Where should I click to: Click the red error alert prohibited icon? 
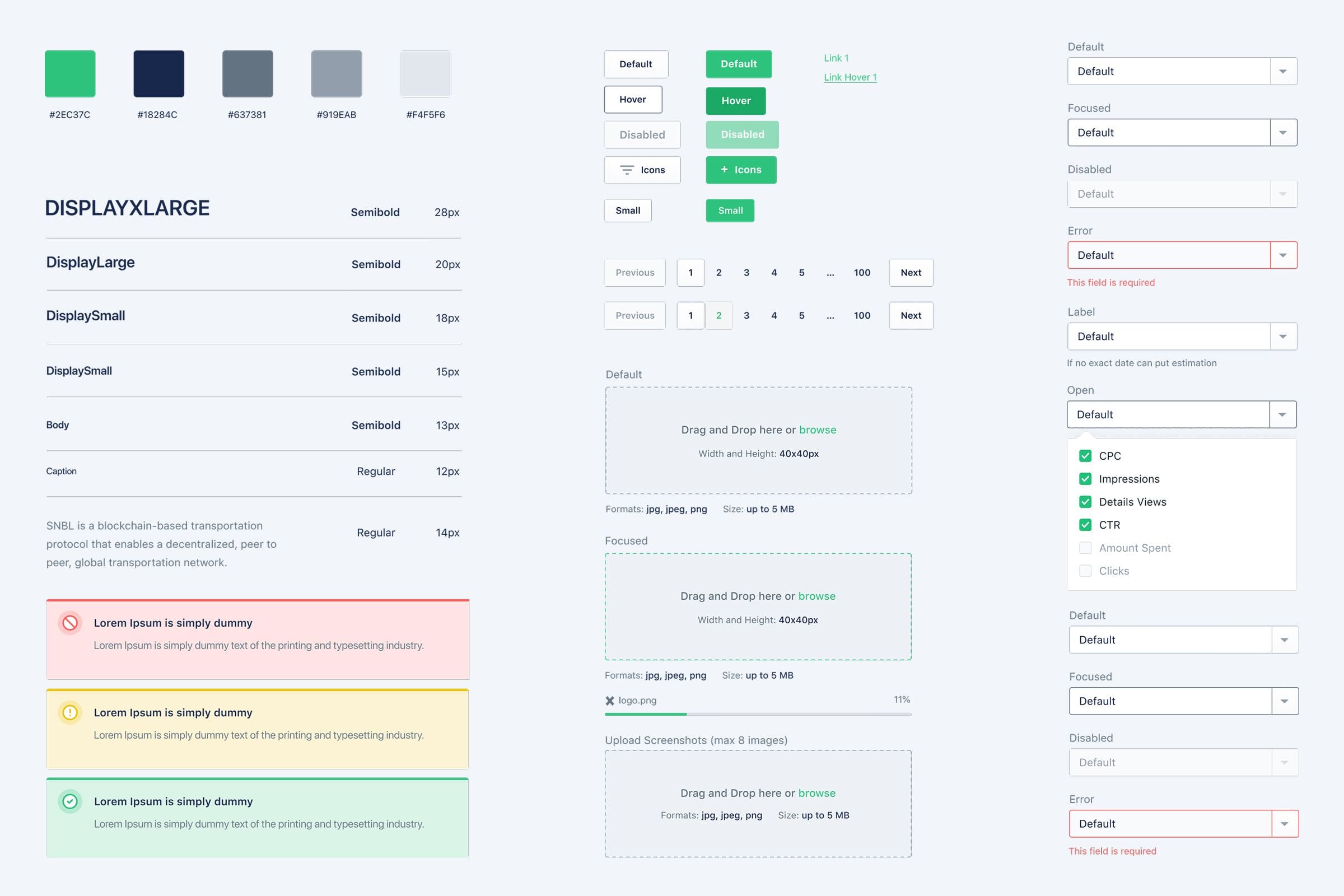coord(69,623)
